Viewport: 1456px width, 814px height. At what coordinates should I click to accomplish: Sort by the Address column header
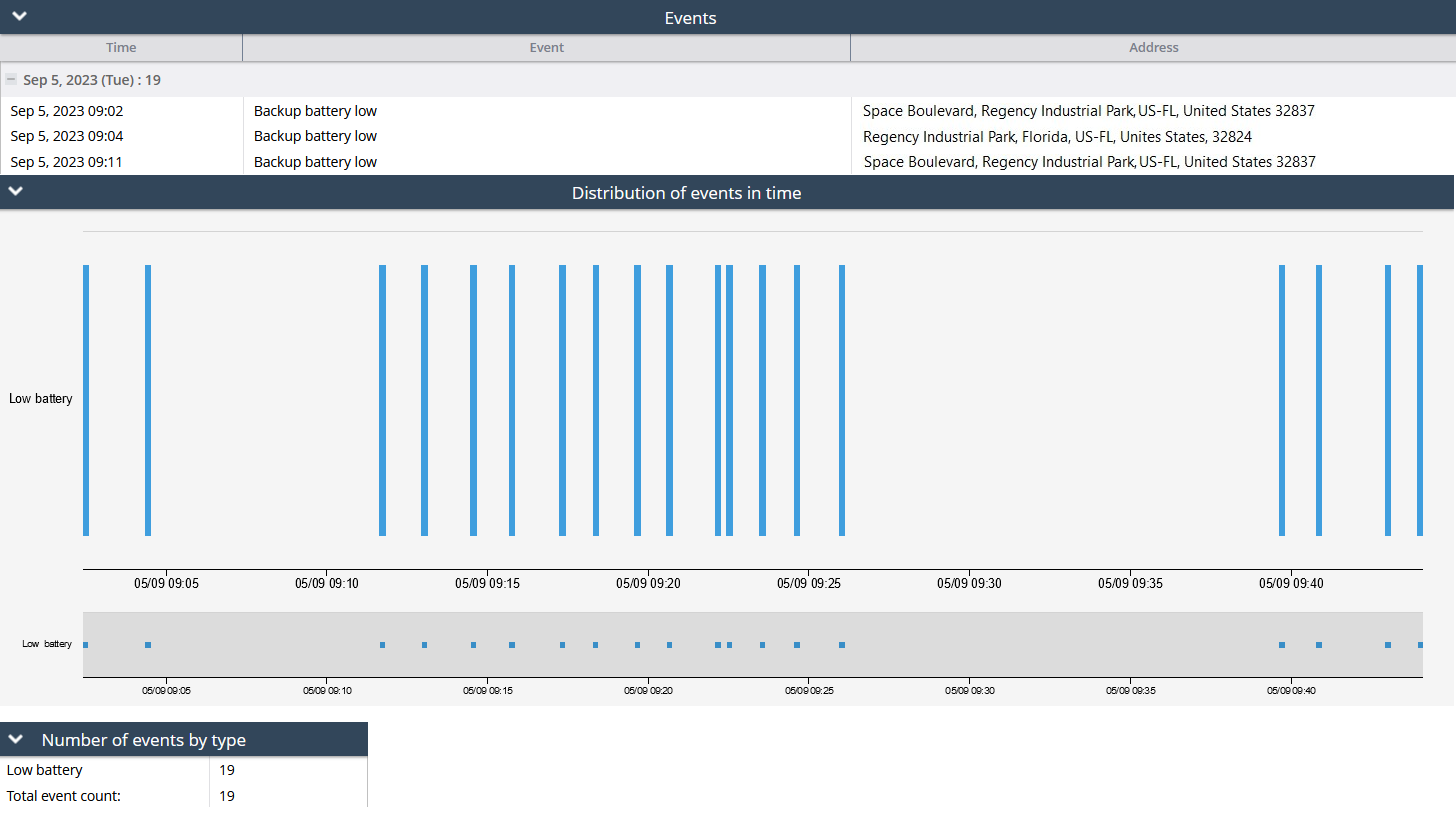tap(1153, 48)
